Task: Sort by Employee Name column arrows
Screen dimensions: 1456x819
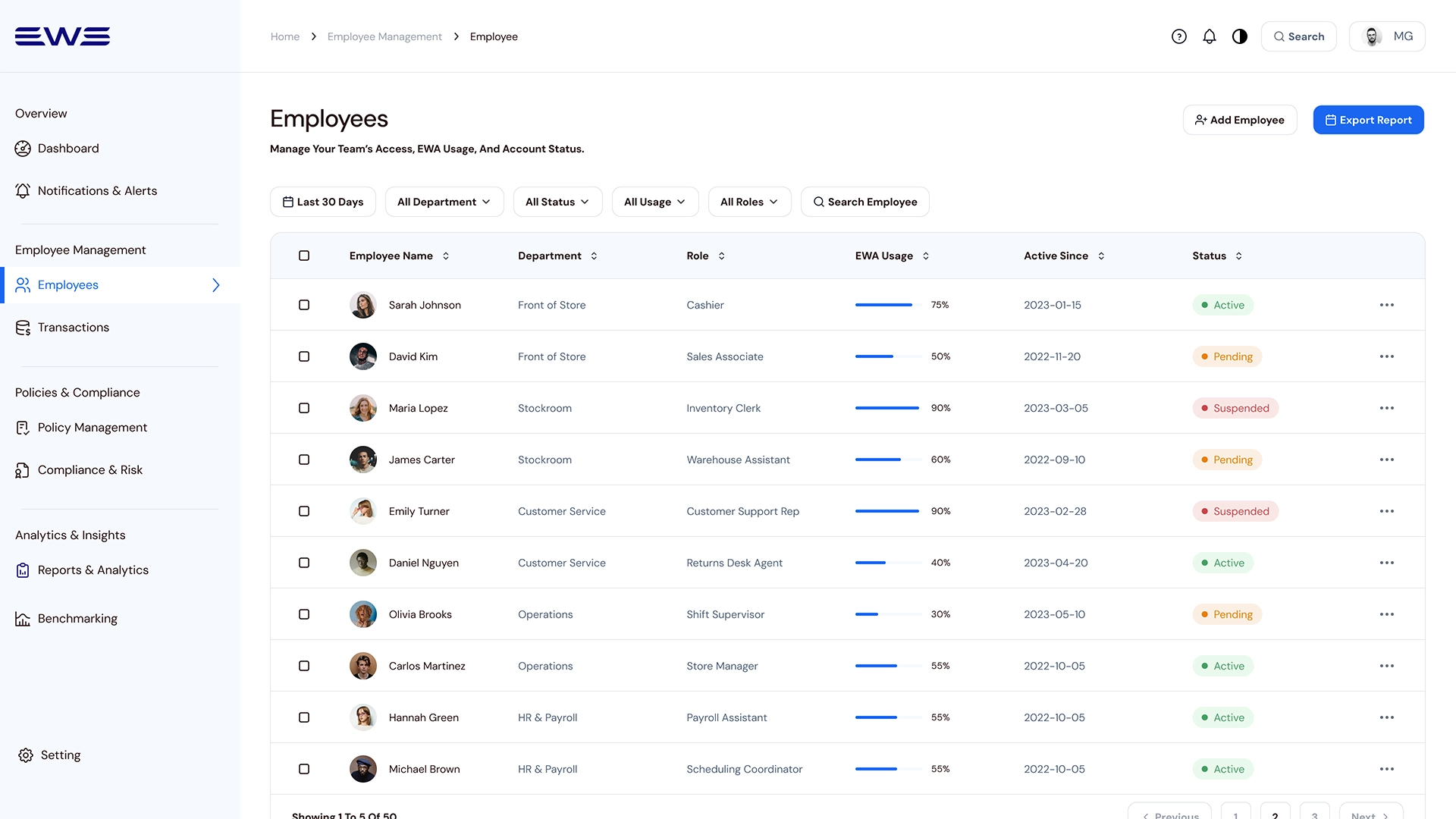Action: [446, 256]
